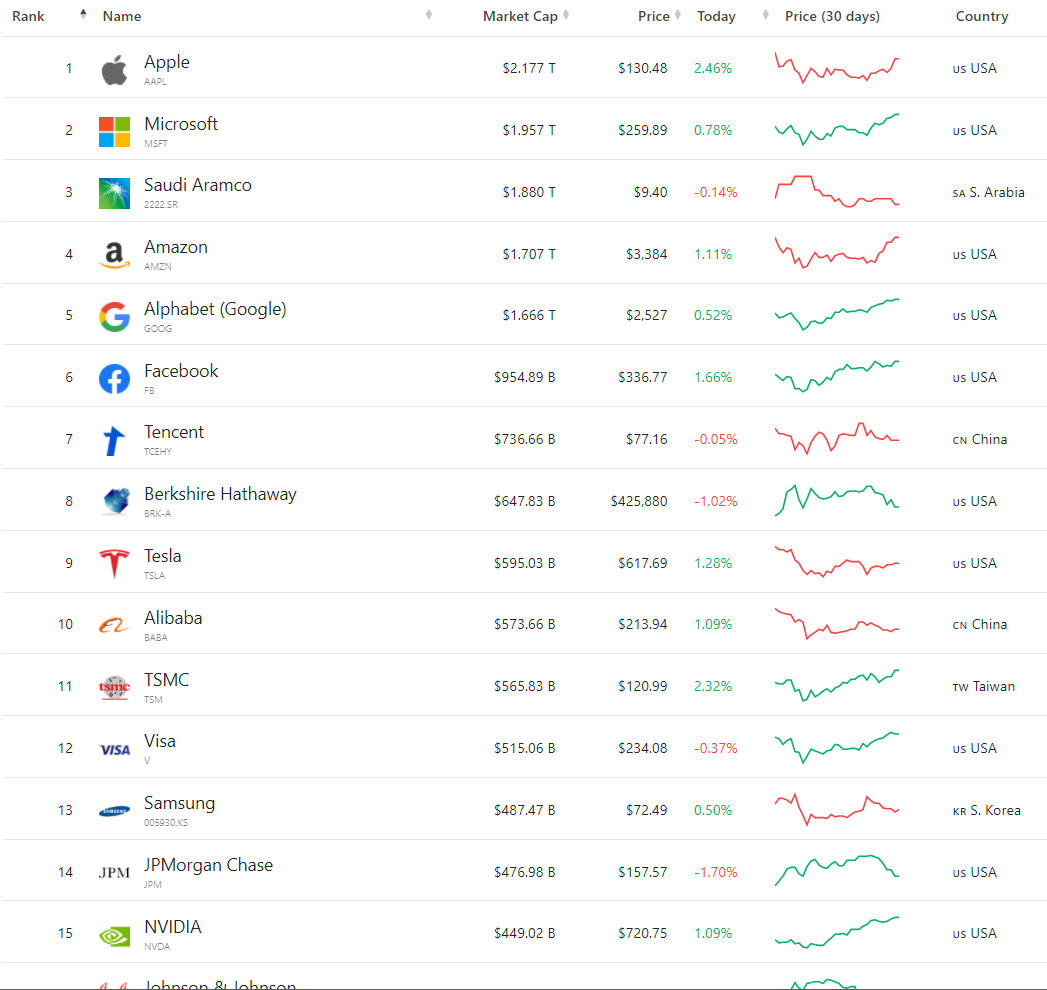Open the Tencent company link

click(x=174, y=432)
